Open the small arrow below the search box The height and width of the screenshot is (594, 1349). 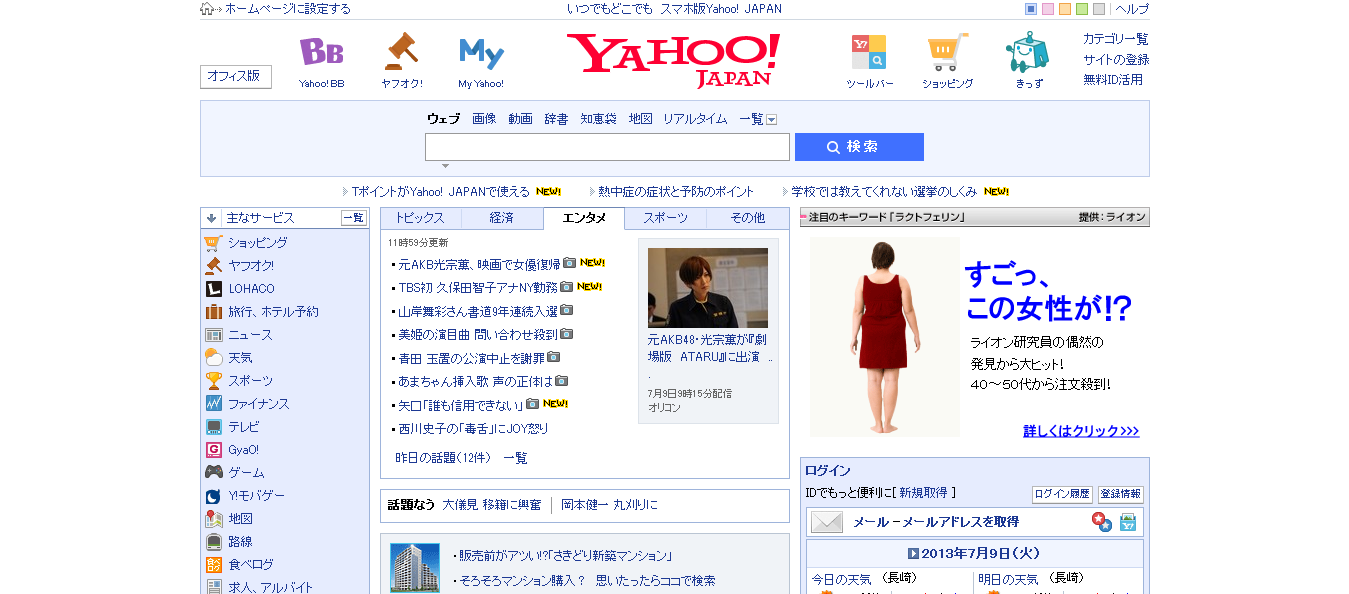[445, 166]
